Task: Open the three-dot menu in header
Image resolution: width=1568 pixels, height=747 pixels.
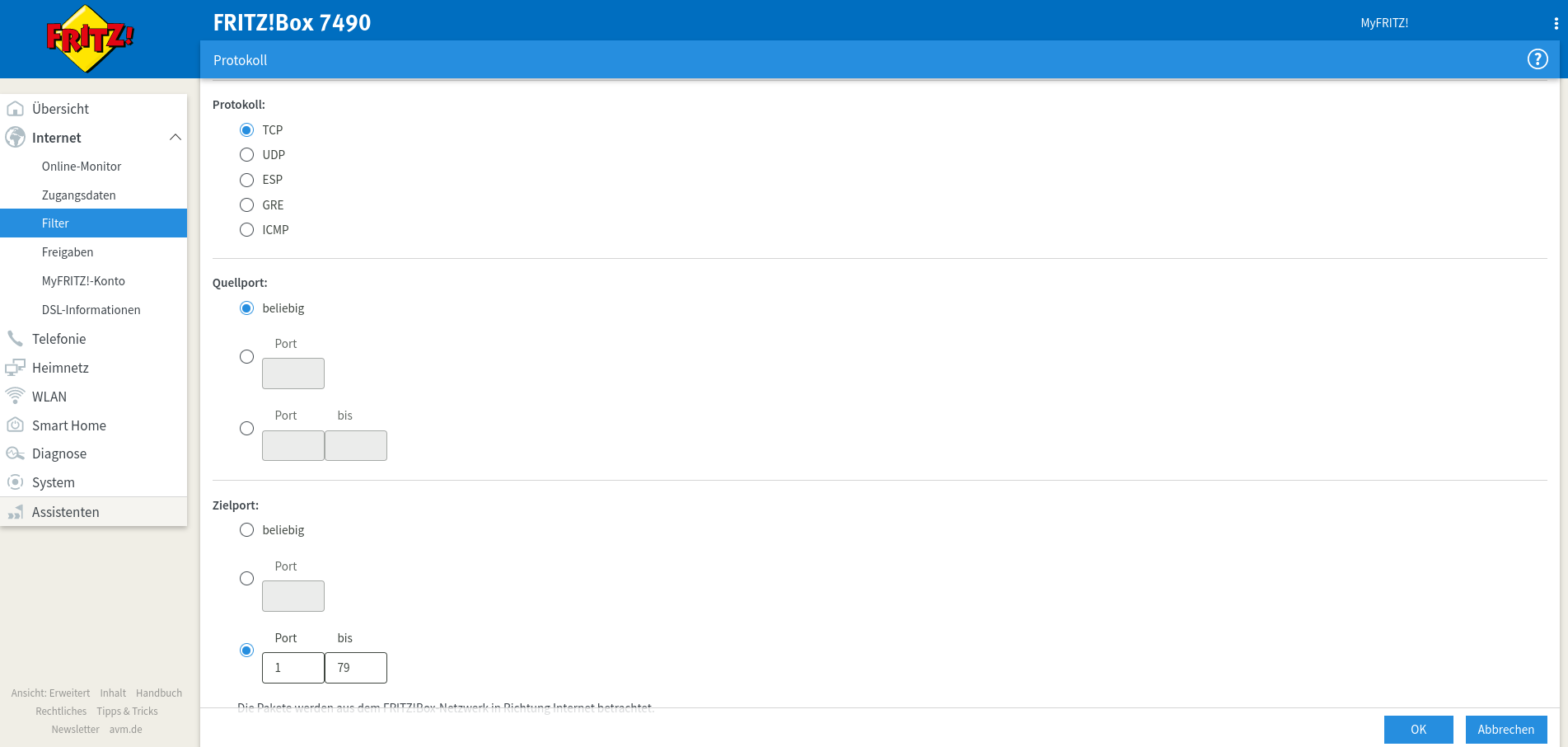Action: pos(1556,23)
